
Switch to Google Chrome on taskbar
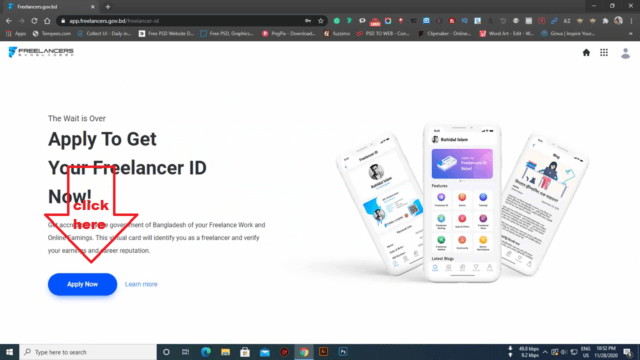pos(304,352)
